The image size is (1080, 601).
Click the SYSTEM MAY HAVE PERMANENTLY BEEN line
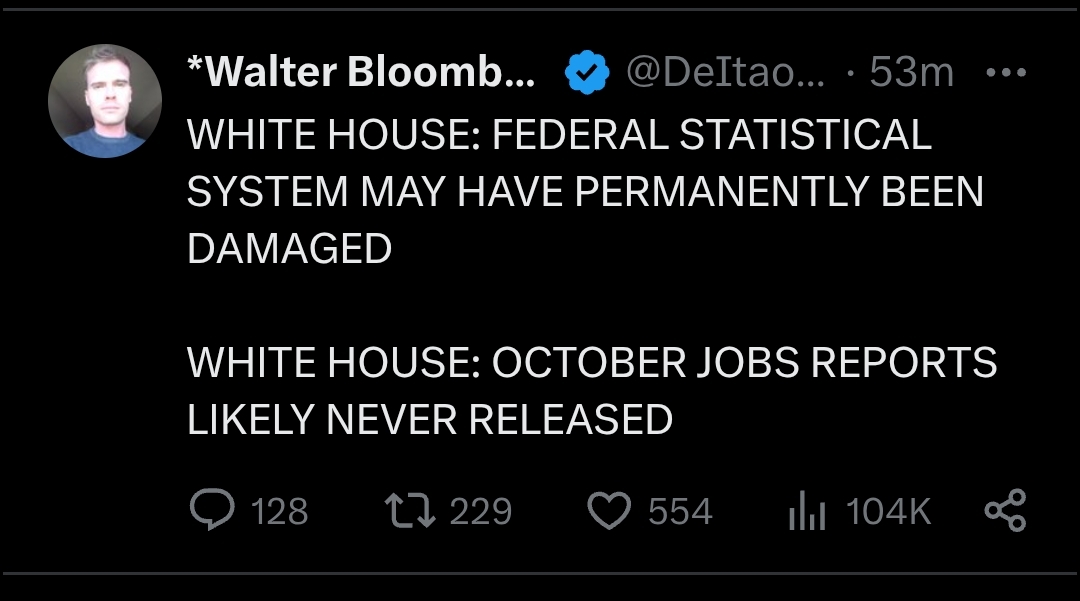(585, 191)
